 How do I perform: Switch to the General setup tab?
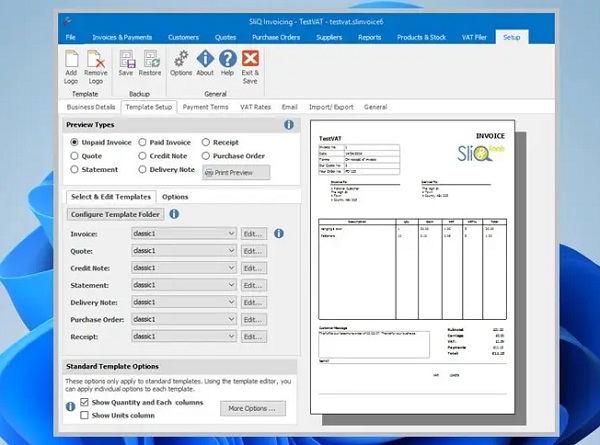point(375,107)
